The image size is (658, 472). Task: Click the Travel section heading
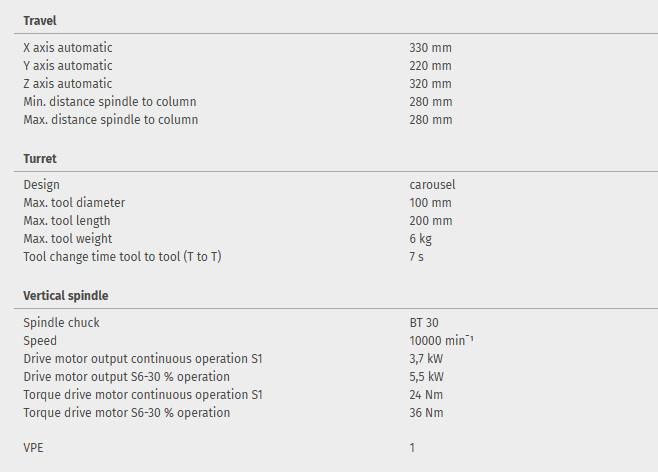coord(40,20)
